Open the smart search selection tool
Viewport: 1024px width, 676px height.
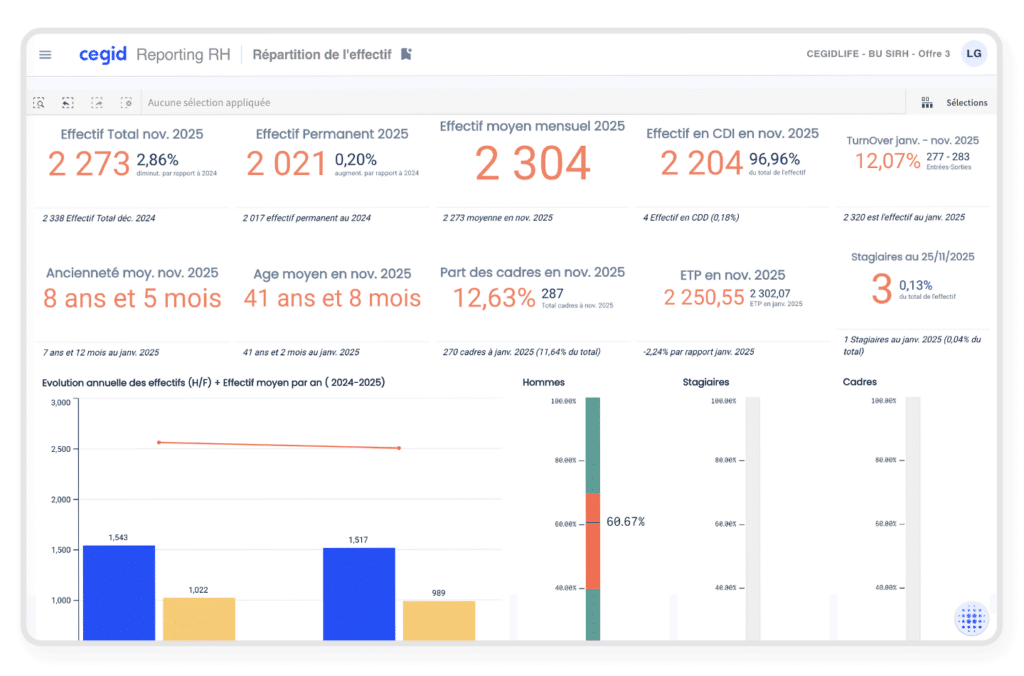pyautogui.click(x=39, y=102)
